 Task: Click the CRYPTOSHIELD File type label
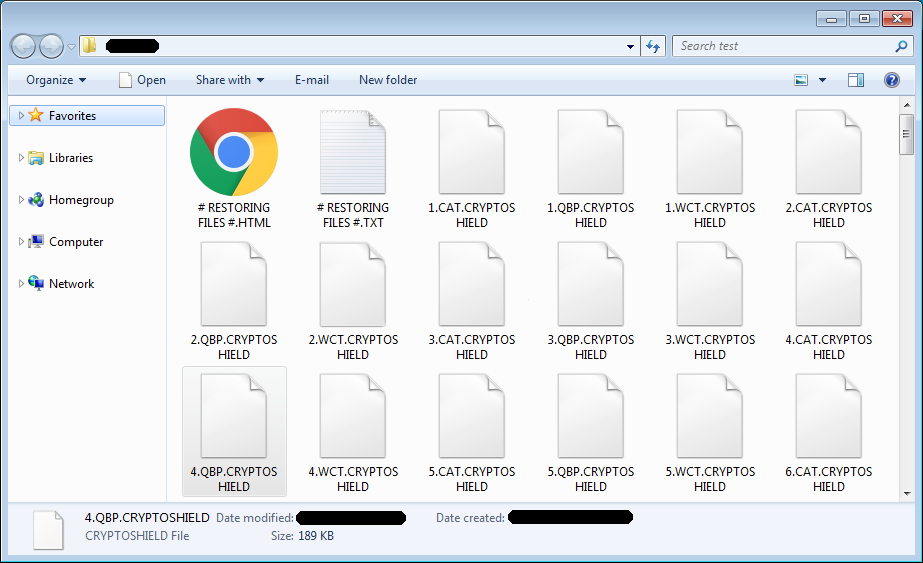(137, 536)
